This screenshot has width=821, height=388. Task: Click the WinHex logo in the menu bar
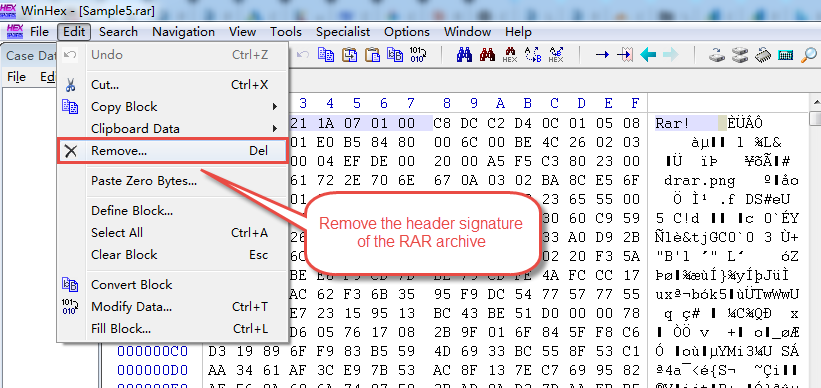pos(15,31)
